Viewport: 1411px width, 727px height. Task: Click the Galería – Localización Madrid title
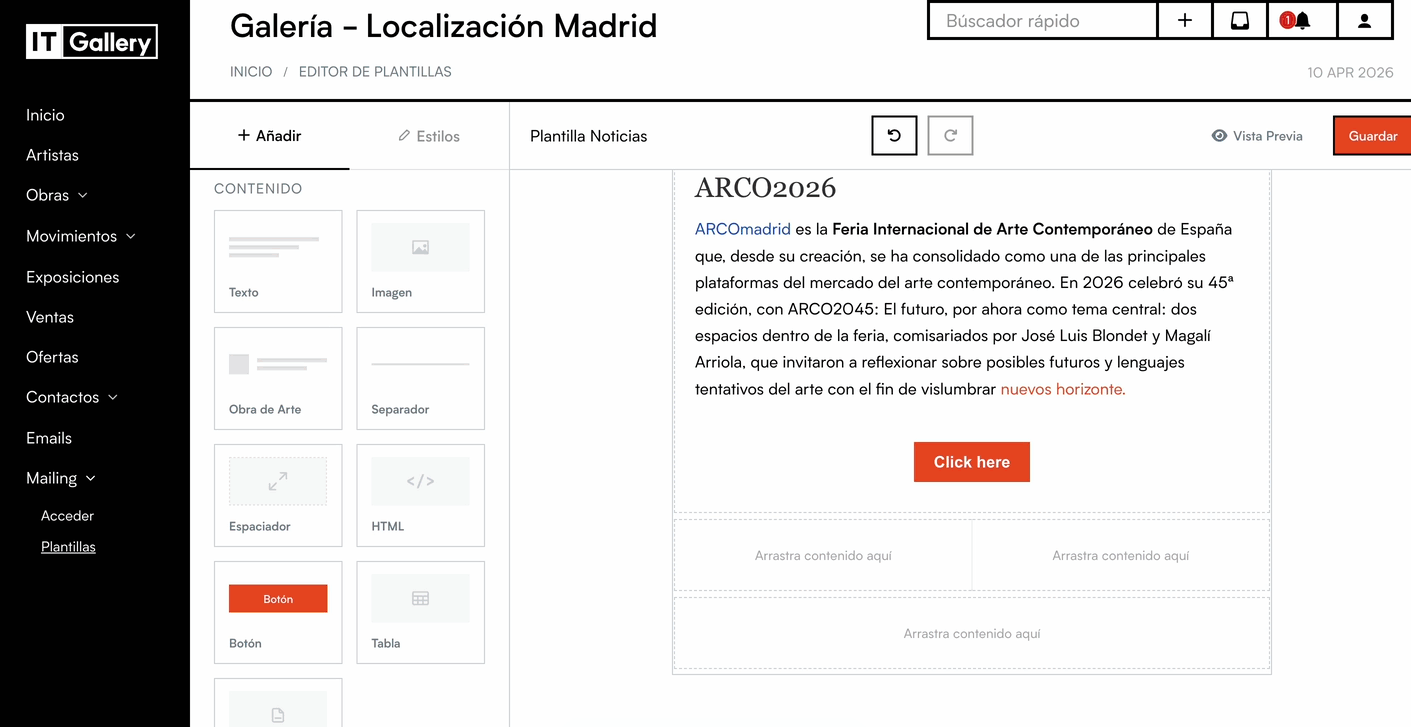click(444, 26)
